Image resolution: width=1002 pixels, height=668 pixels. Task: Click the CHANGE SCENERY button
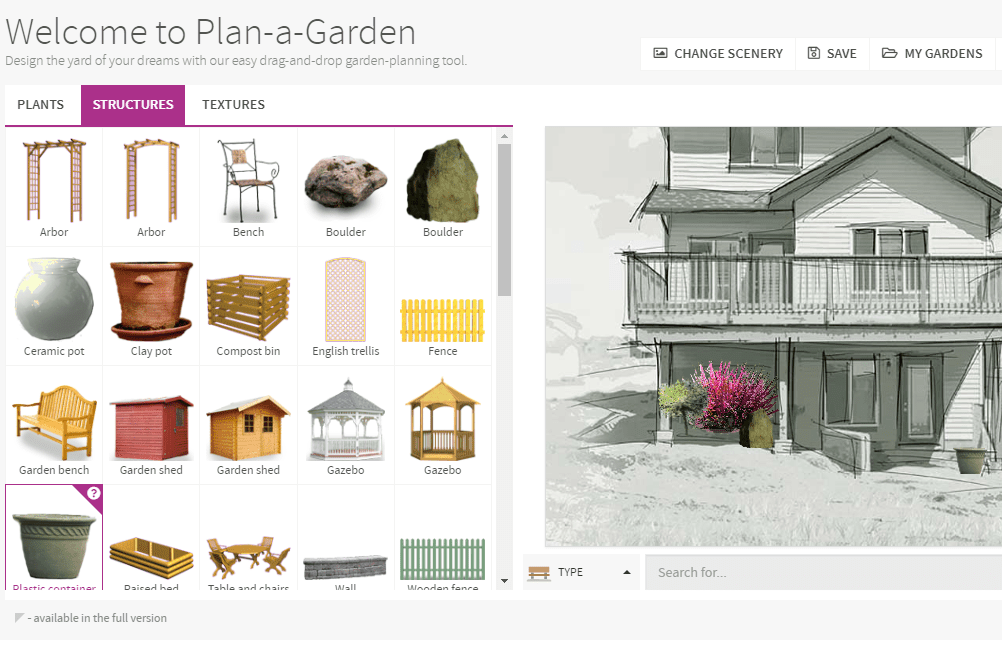pyautogui.click(x=718, y=54)
